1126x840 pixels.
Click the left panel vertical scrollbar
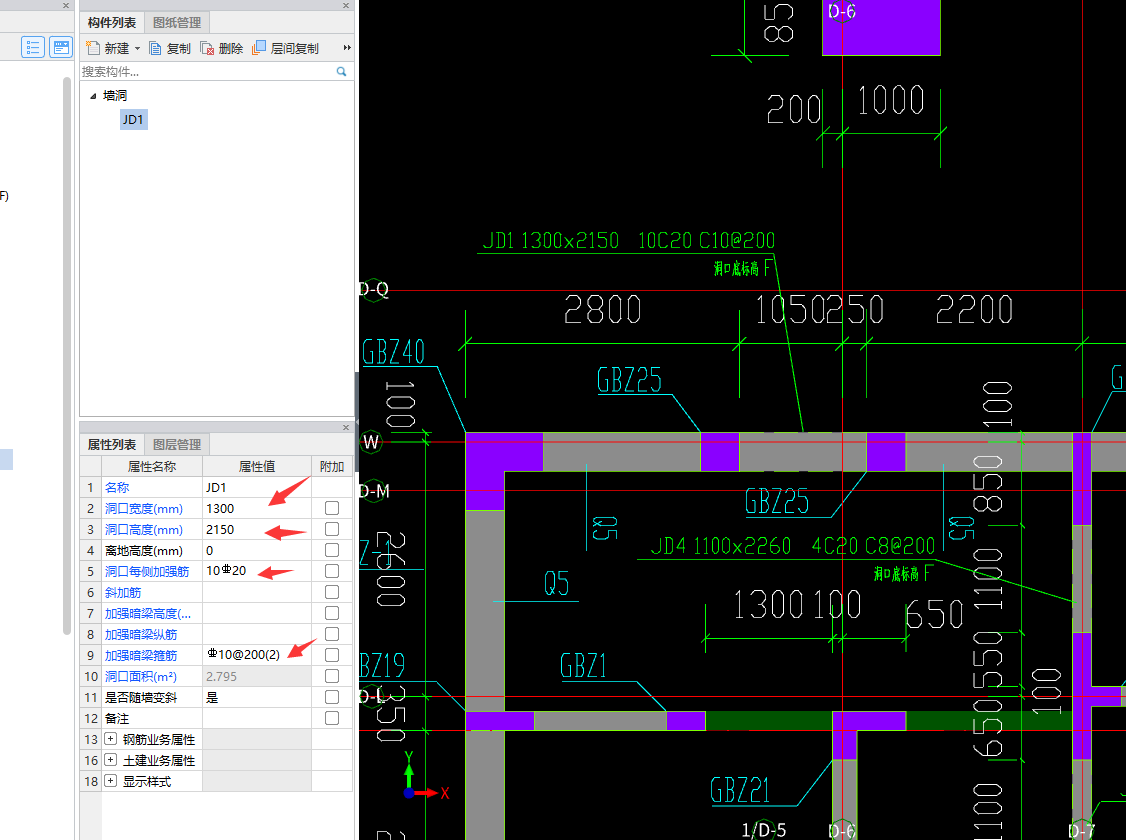[x=67, y=355]
